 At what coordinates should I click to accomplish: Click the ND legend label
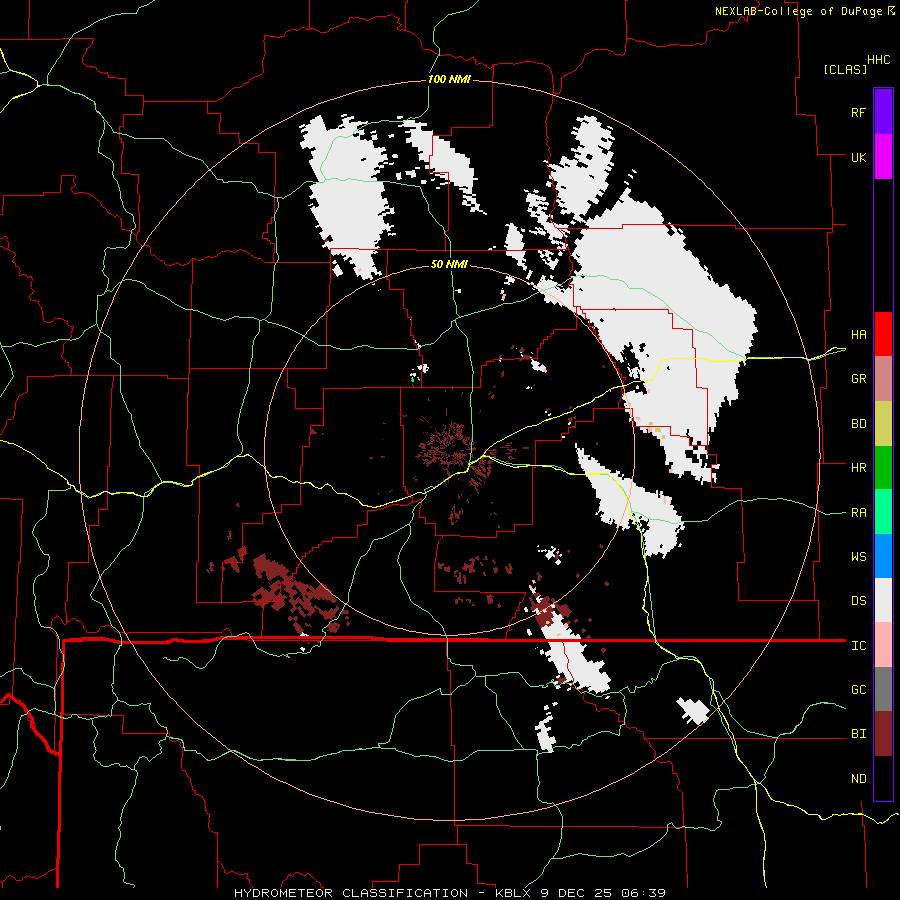click(859, 779)
